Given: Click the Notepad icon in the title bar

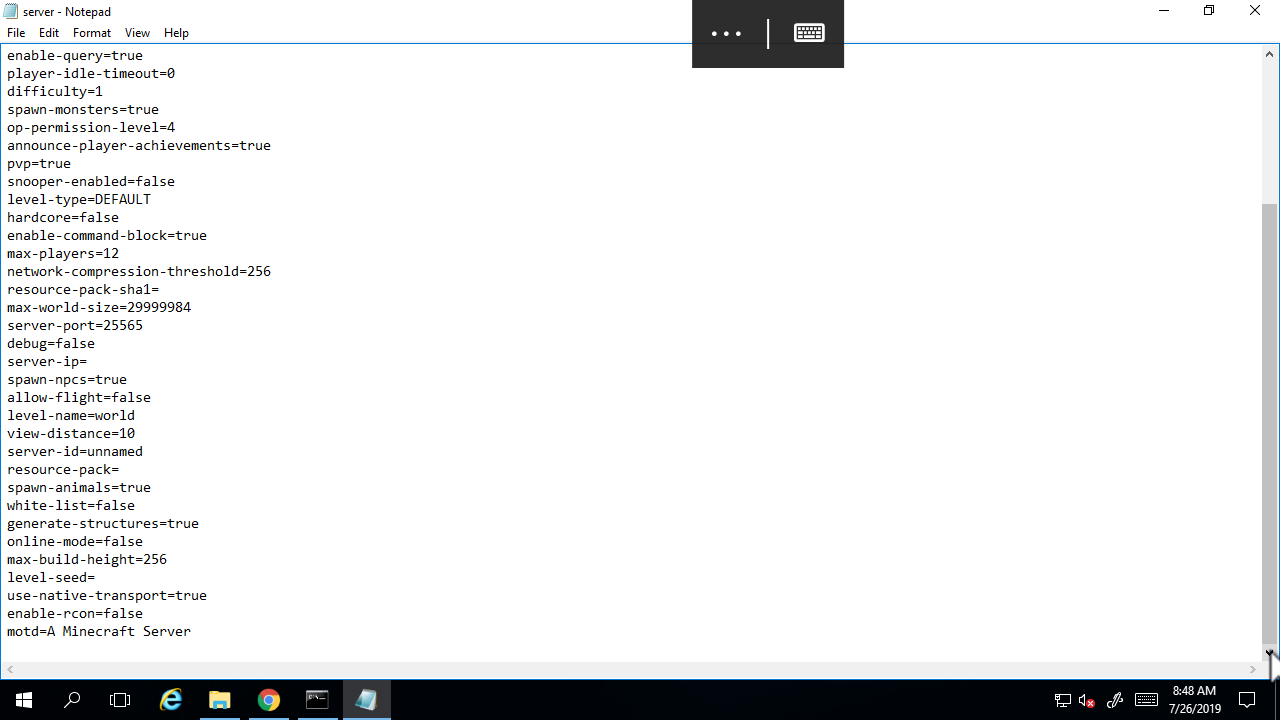Looking at the screenshot, I should coord(11,11).
